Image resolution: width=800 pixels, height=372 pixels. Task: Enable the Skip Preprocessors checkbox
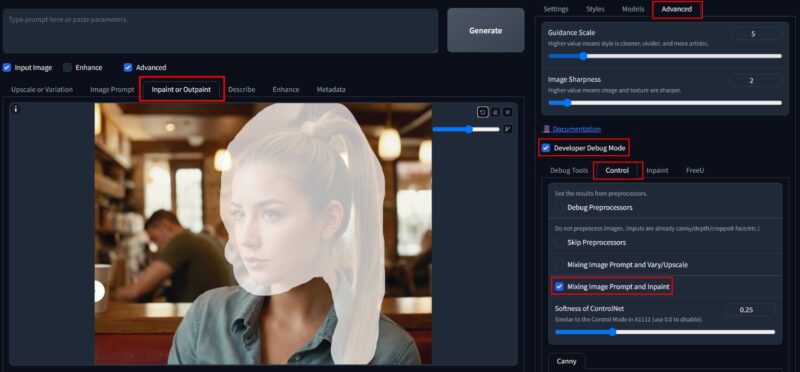click(x=560, y=242)
